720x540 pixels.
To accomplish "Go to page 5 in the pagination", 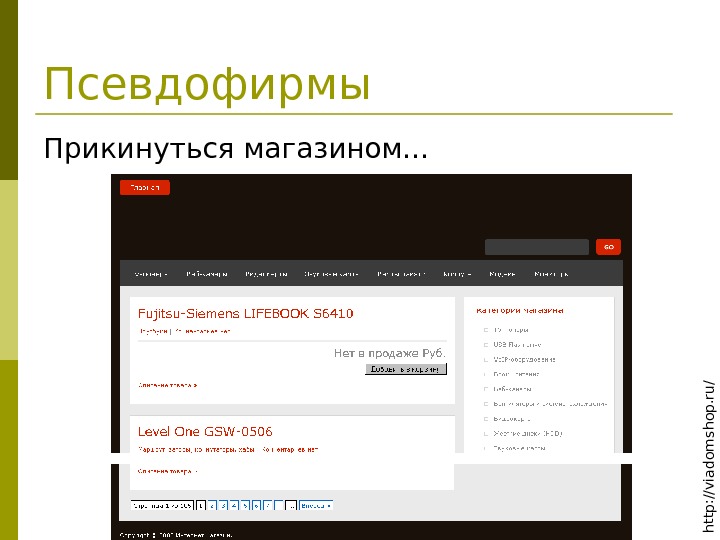I will (246, 506).
